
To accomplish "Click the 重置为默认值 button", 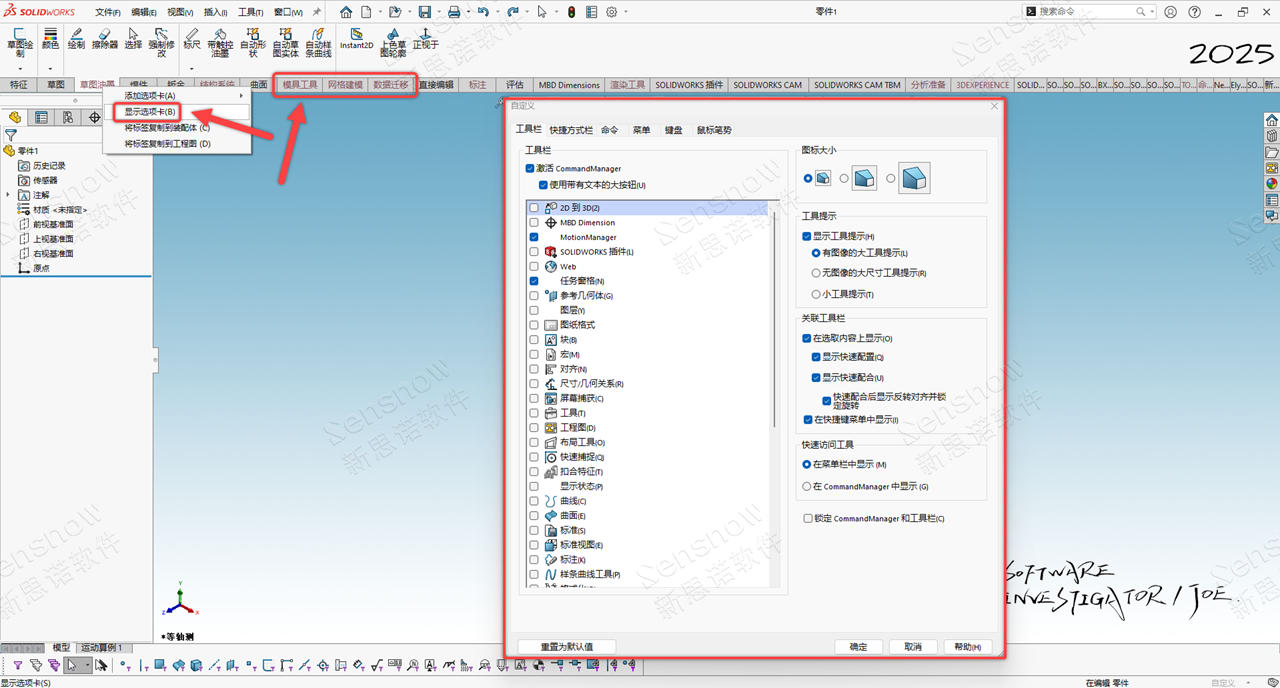I will point(566,647).
